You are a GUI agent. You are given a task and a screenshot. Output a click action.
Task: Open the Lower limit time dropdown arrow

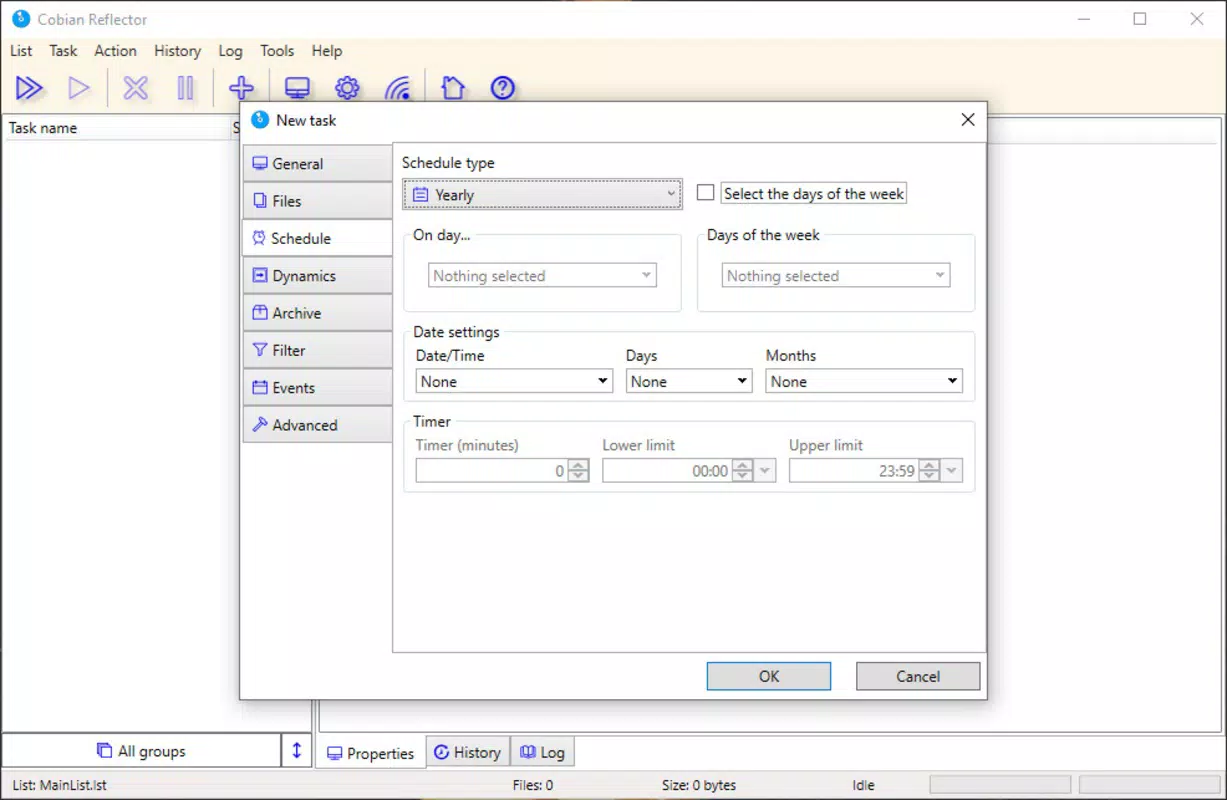766,471
